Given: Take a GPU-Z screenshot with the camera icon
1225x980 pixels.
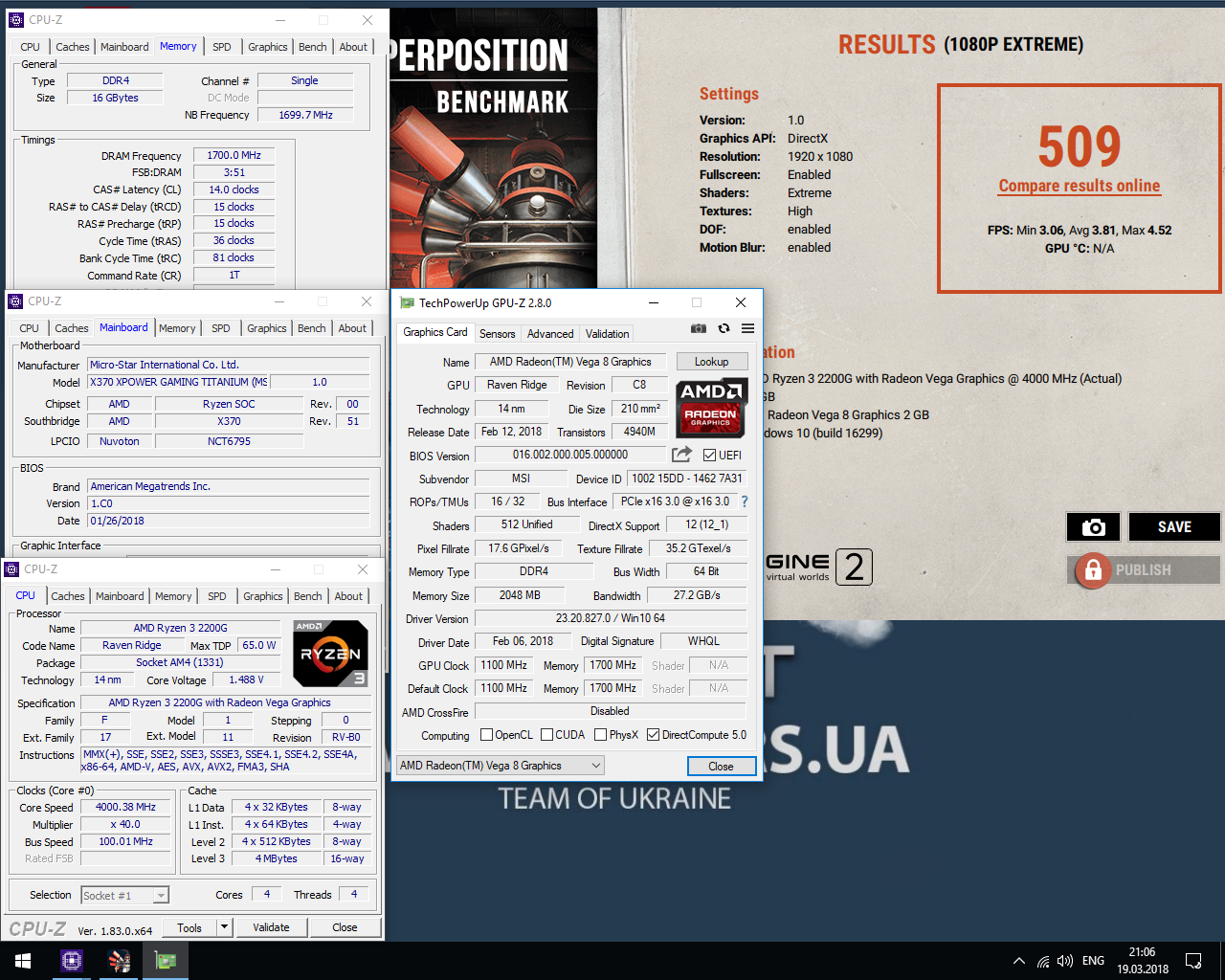Looking at the screenshot, I should [699, 328].
